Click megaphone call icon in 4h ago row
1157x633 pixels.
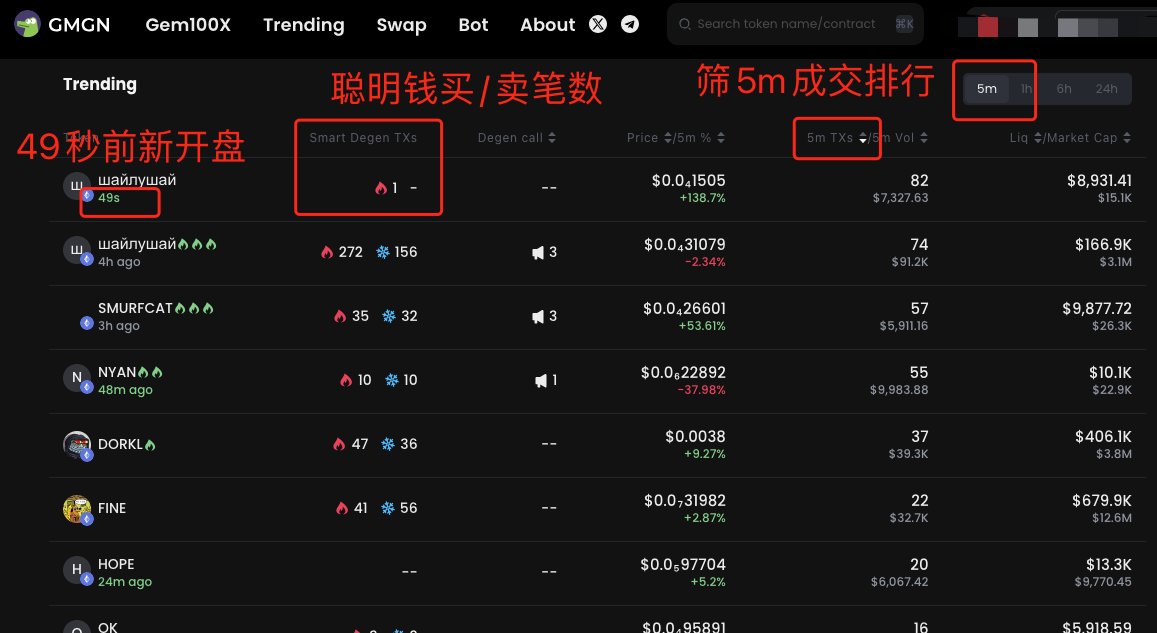pyautogui.click(x=538, y=252)
